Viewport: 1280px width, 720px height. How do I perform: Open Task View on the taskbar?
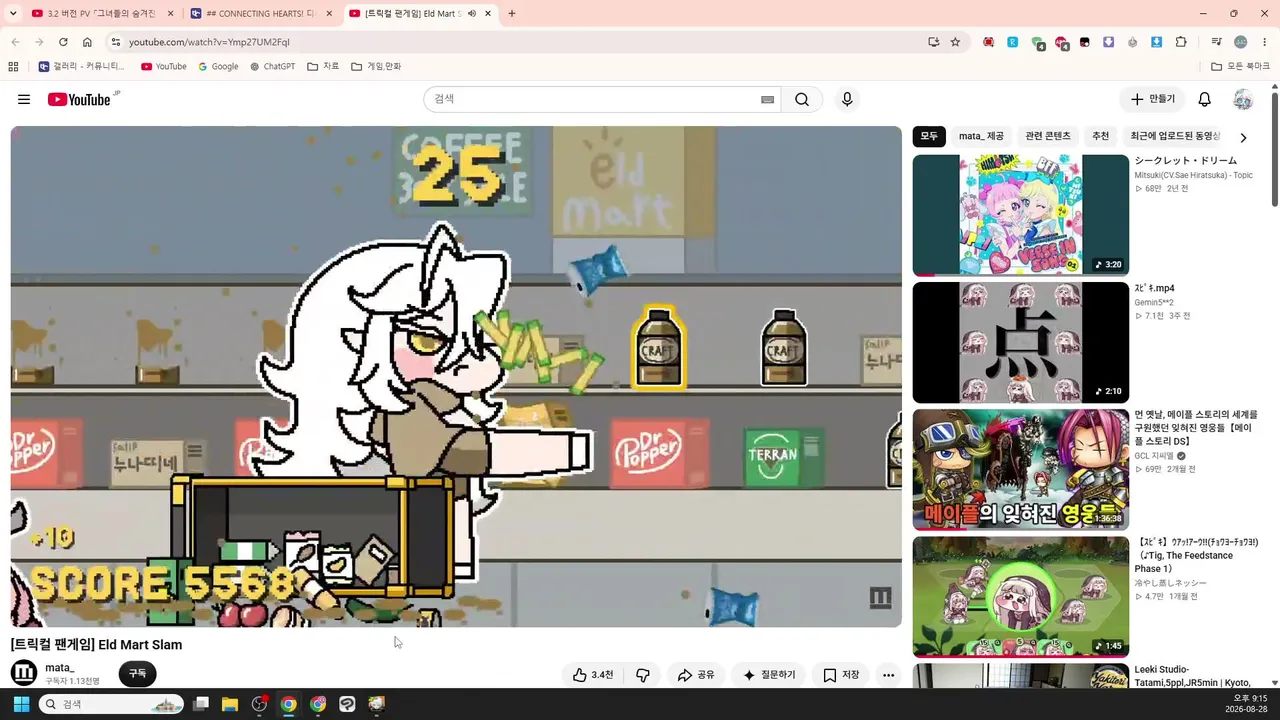coord(201,704)
